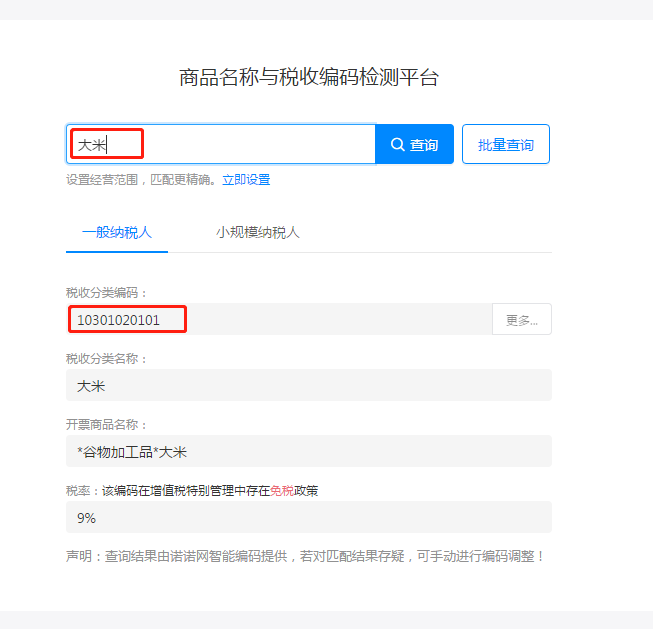Click the field showing *谷物加工品*大米
The height and width of the screenshot is (629, 653).
308,451
